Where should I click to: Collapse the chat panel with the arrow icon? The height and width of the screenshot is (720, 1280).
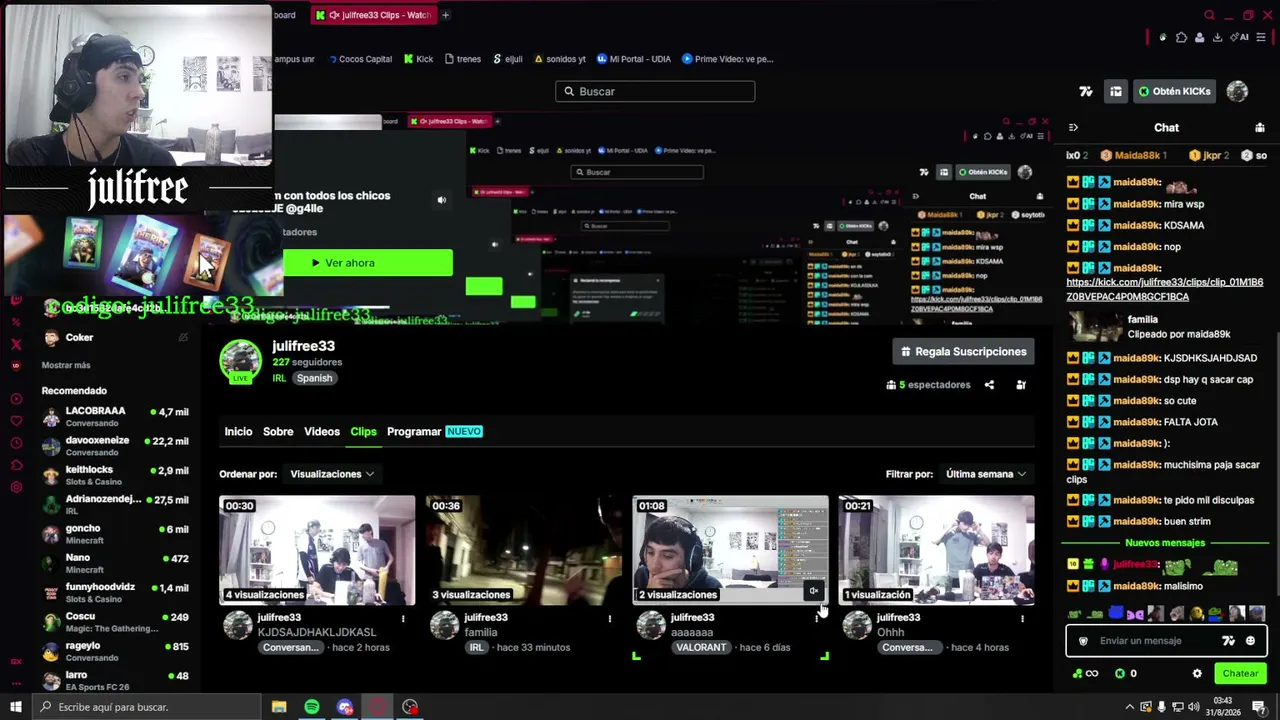pyautogui.click(x=1073, y=128)
